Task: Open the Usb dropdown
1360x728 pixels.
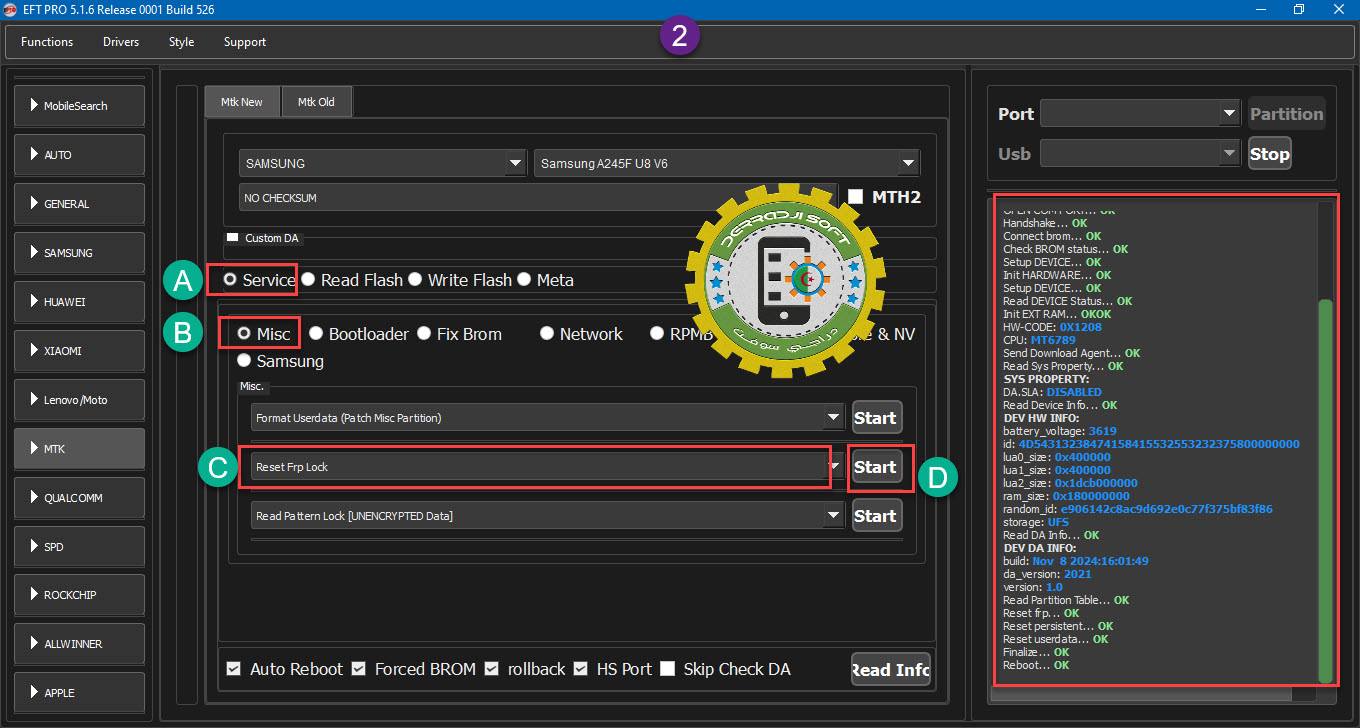Action: 1140,154
